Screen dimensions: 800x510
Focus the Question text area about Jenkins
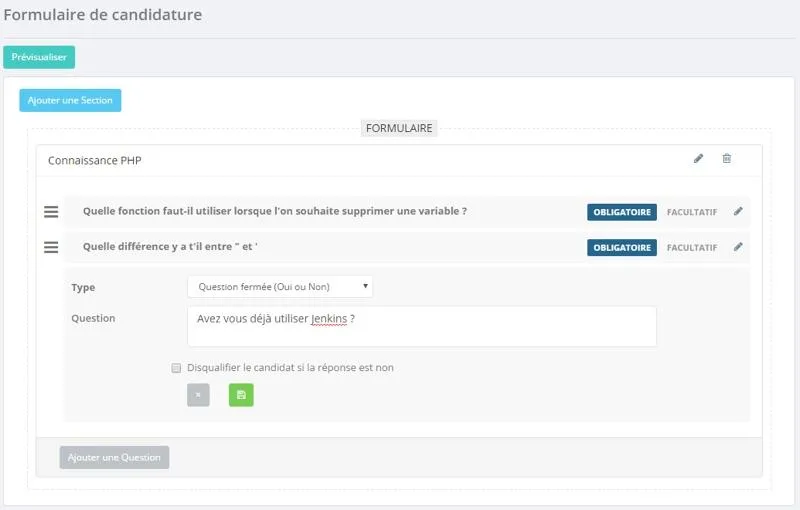(x=422, y=326)
